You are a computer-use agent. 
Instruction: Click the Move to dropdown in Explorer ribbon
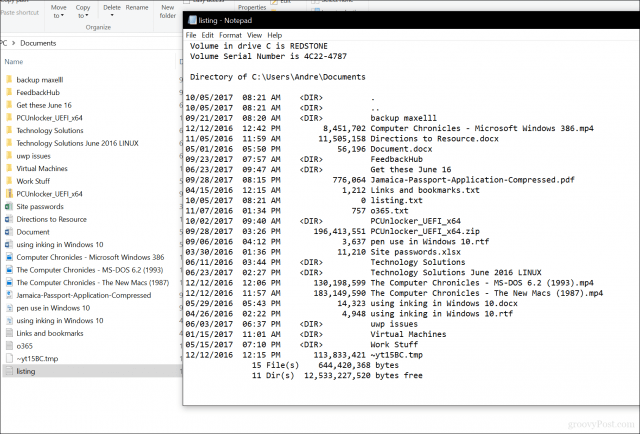(58, 11)
